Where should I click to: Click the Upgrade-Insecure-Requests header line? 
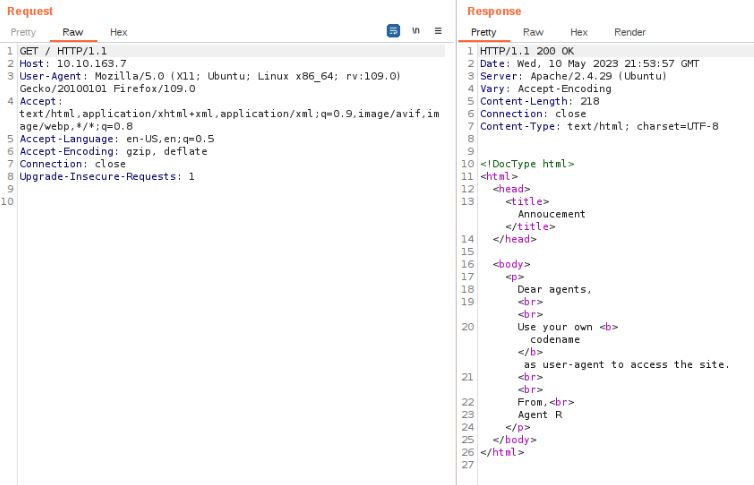click(107, 176)
